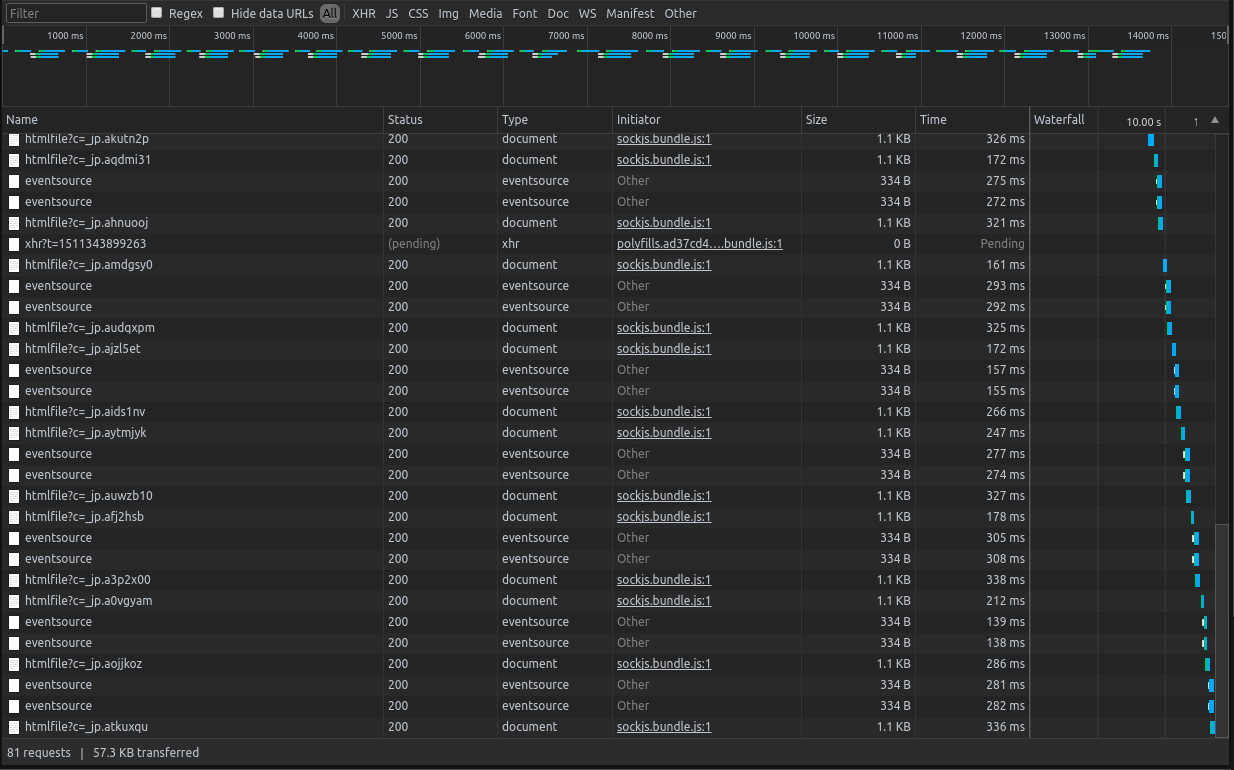
Task: Sort requests by the Size column header
Action: point(816,119)
